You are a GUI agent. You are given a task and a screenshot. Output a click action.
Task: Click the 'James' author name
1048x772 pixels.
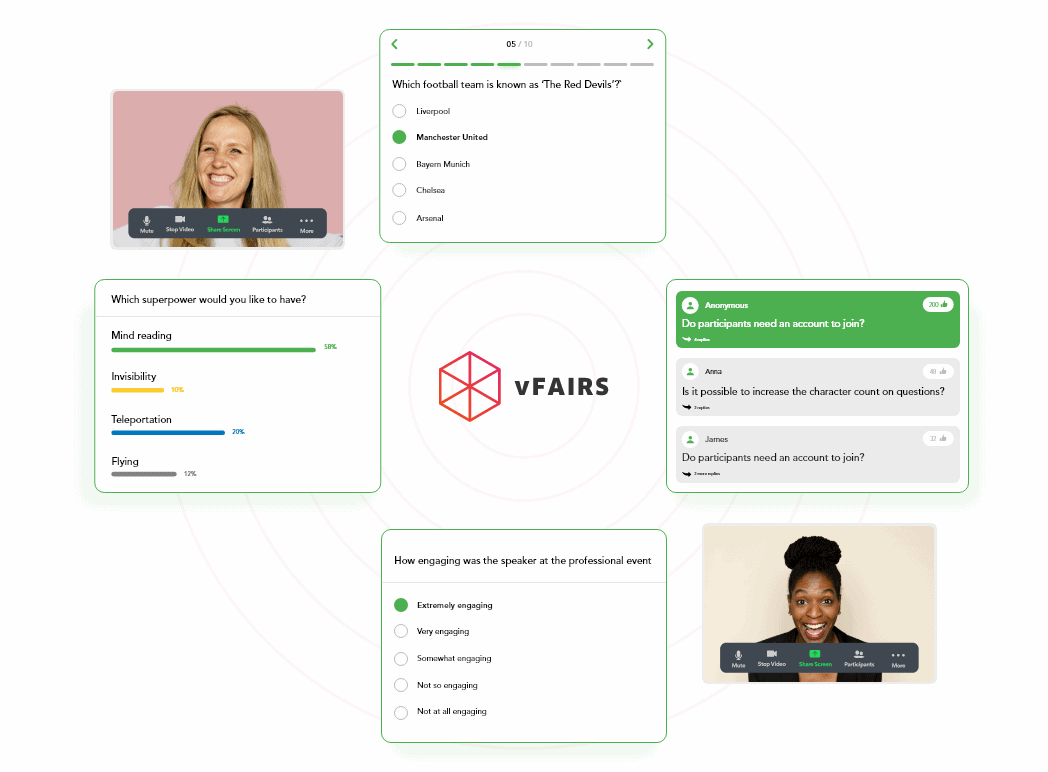pyautogui.click(x=716, y=439)
